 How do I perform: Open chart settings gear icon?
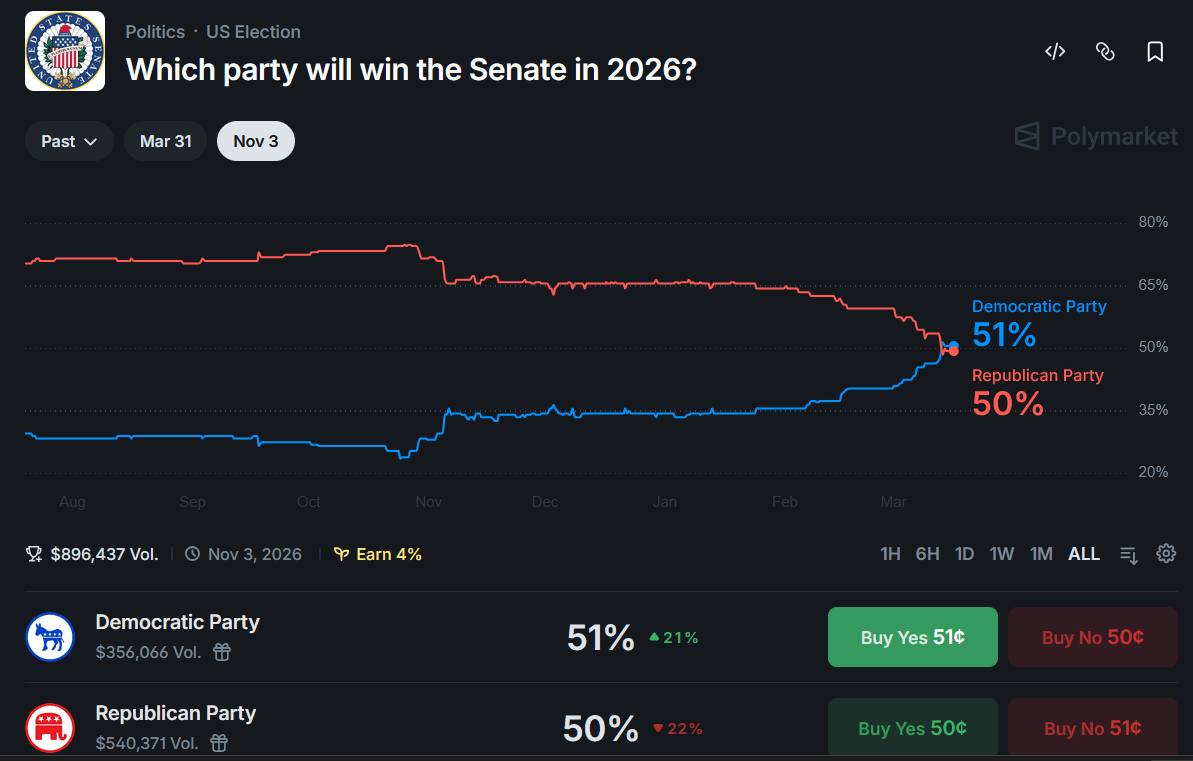pos(1166,554)
